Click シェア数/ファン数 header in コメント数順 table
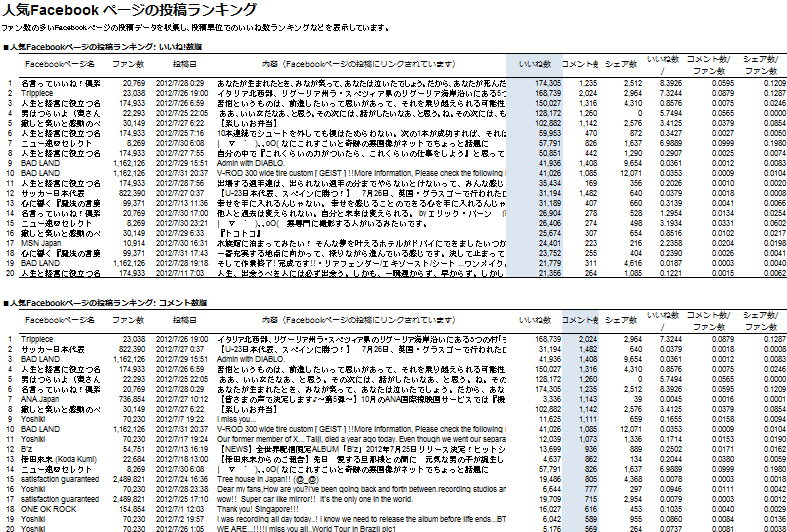 [x=760, y=320]
